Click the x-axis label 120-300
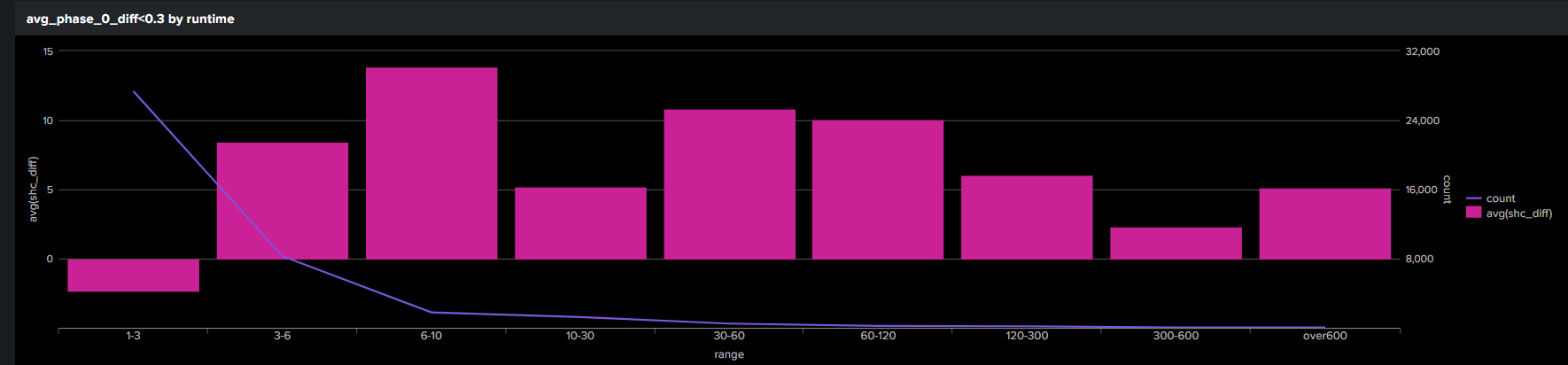1568x365 pixels. [1027, 336]
